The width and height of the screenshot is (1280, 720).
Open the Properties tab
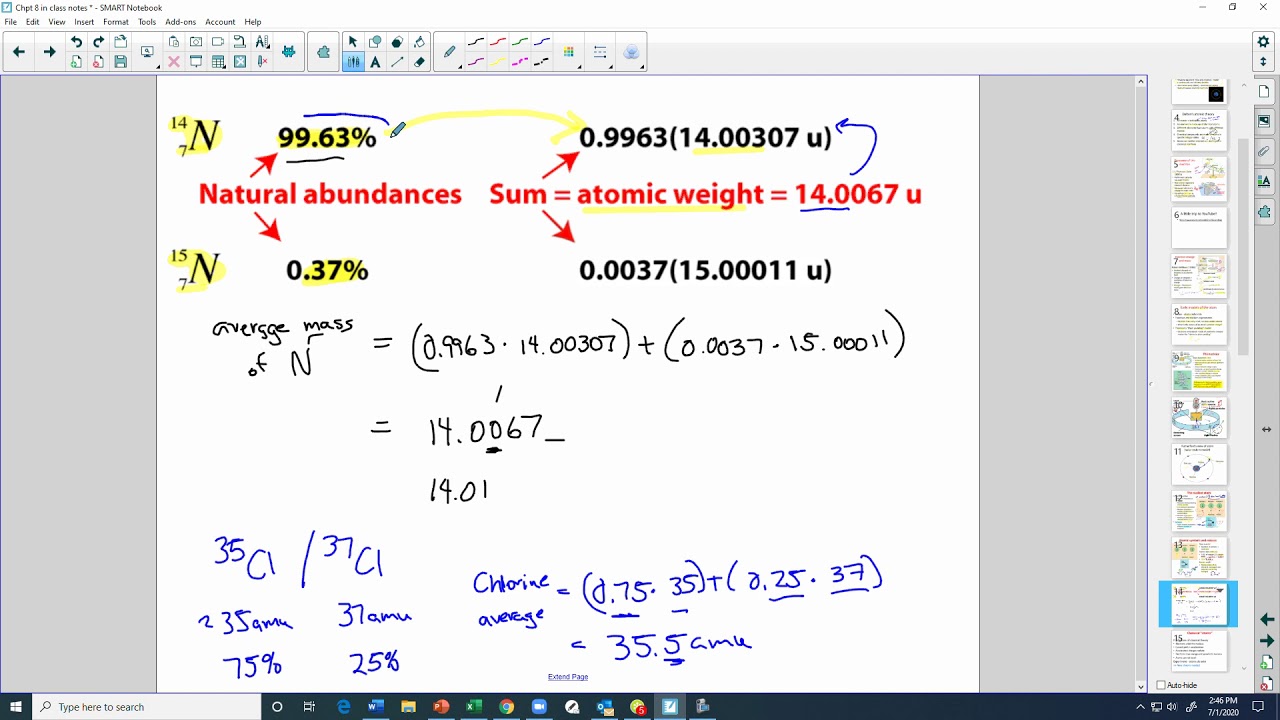click(1265, 181)
